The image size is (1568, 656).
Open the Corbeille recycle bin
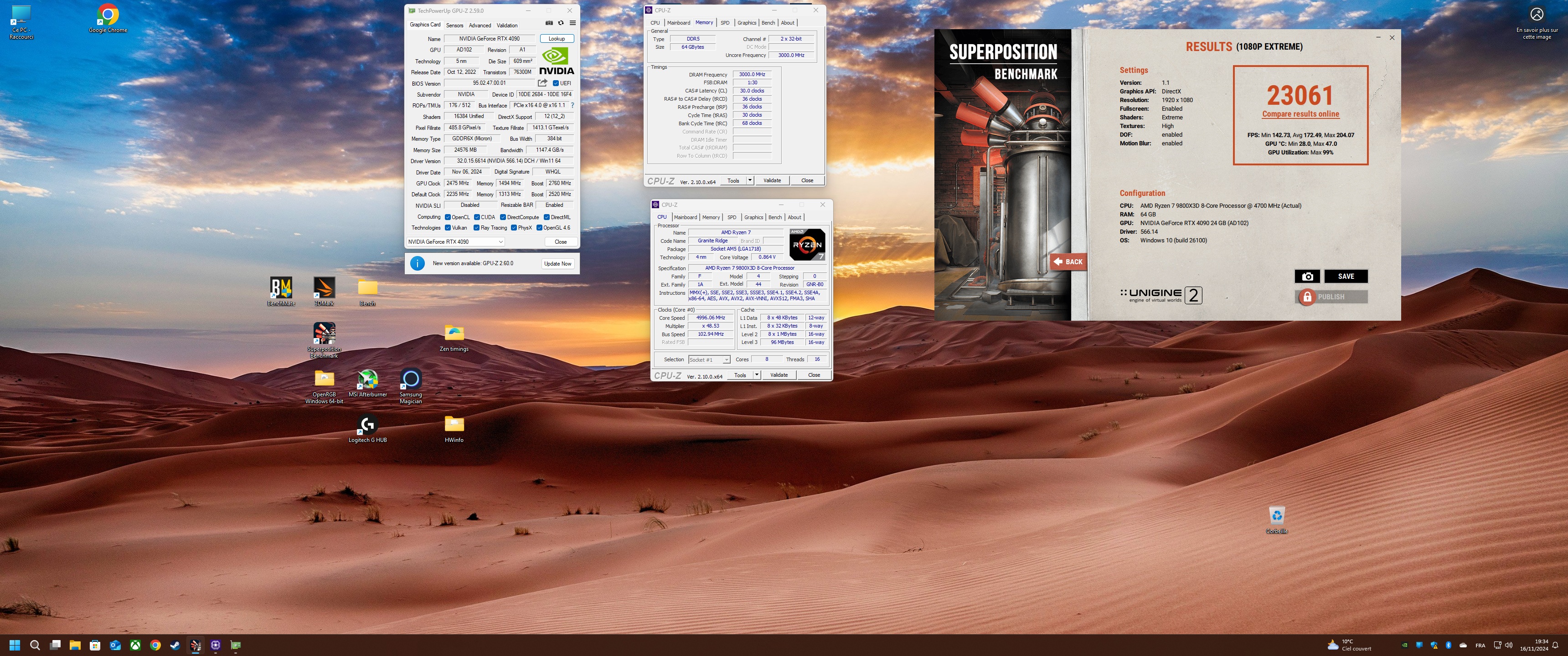coord(1276,520)
